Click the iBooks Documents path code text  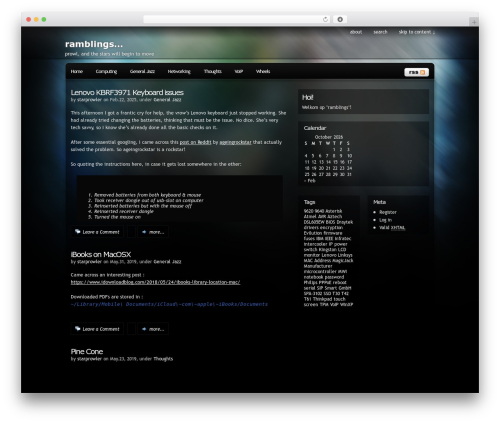pyautogui.click(x=169, y=304)
